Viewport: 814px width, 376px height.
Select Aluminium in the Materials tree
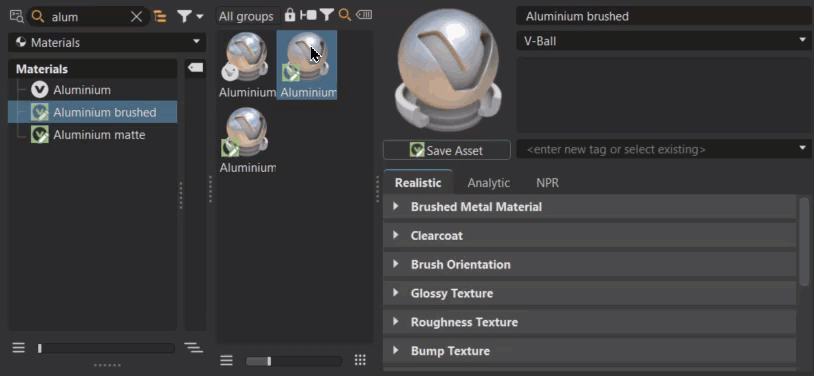point(82,90)
